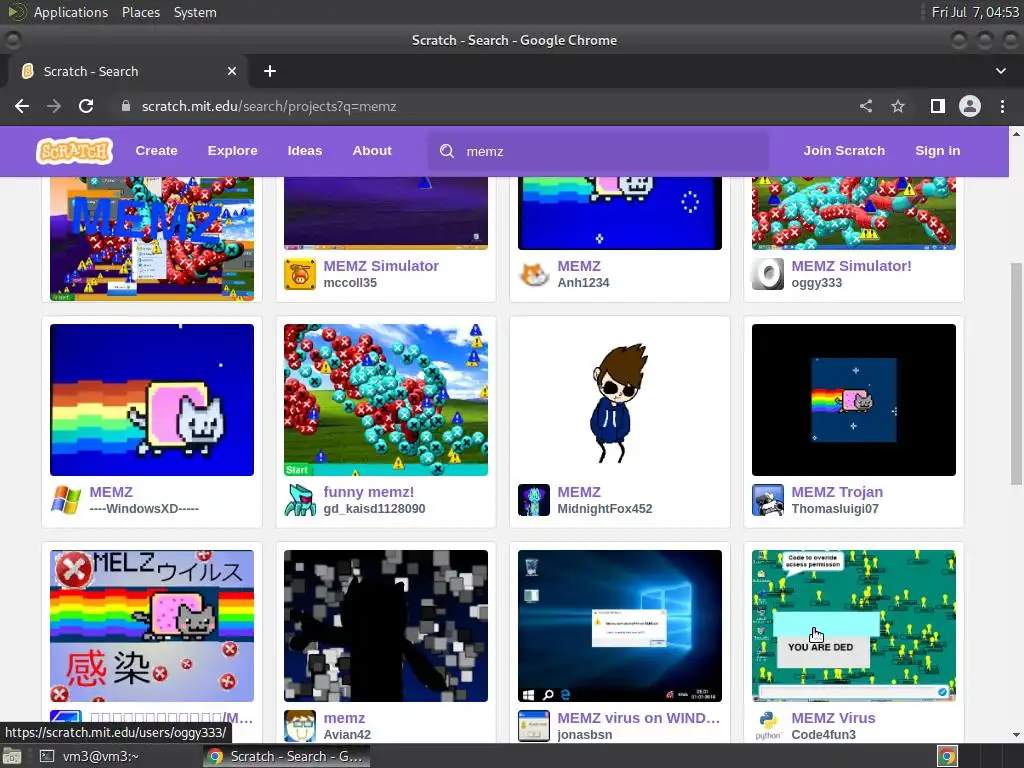
Task: Click Code4fun3's python avatar icon
Action: (x=767, y=726)
